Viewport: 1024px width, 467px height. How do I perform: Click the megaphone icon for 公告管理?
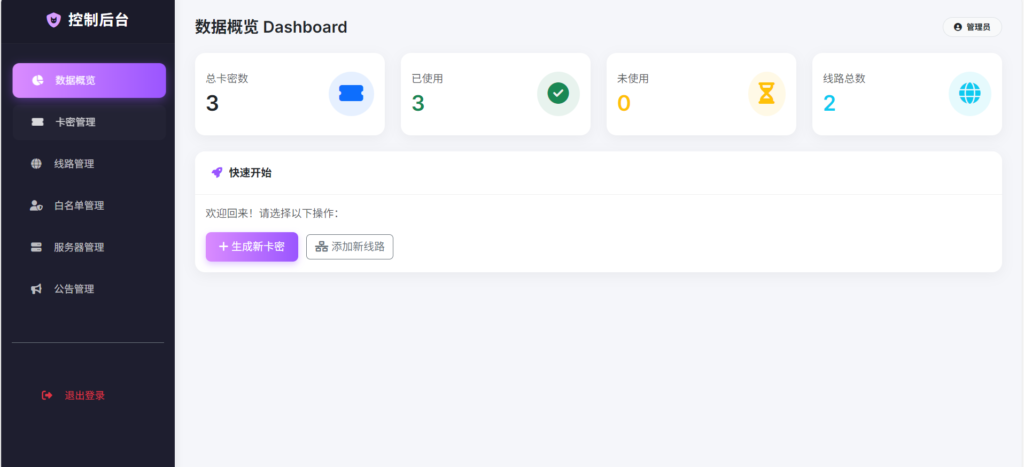[x=36, y=289]
